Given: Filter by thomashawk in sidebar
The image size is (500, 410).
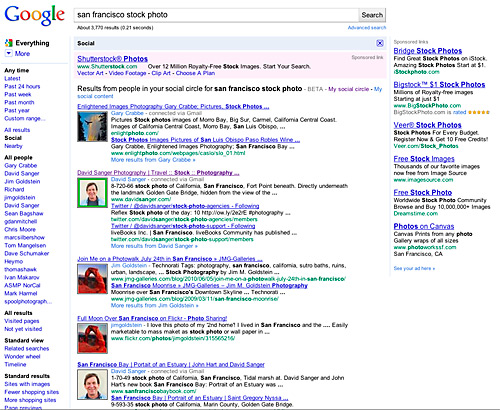Looking at the screenshot, I should click(x=20, y=269).
